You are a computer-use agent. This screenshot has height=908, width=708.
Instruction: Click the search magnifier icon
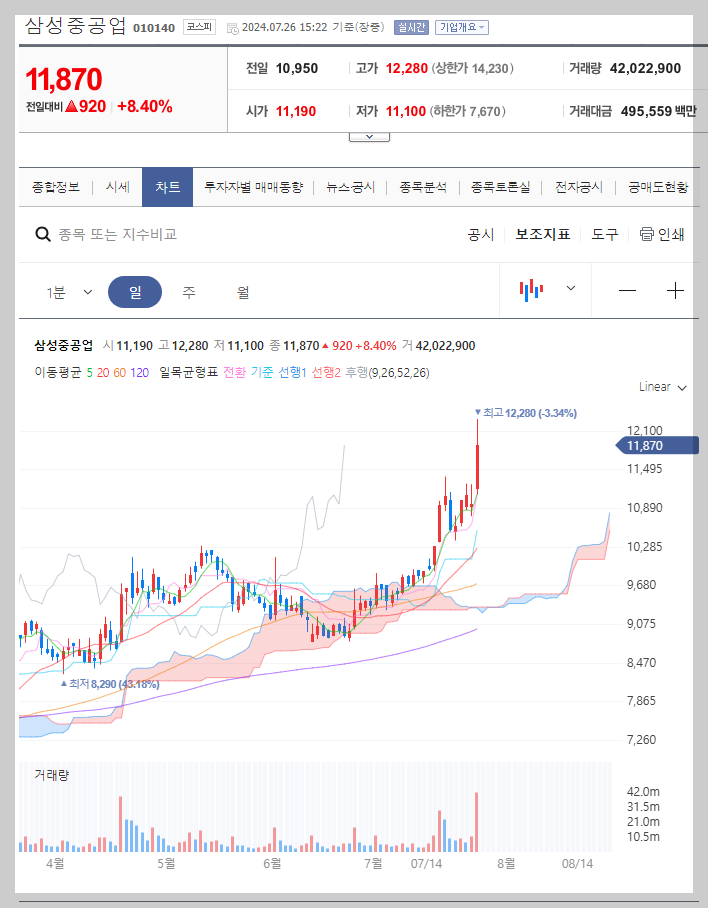(43, 235)
